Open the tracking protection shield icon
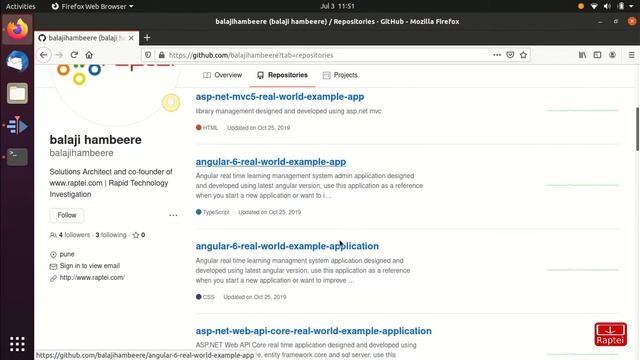Viewport: 640px width, 360px height. [148, 55]
